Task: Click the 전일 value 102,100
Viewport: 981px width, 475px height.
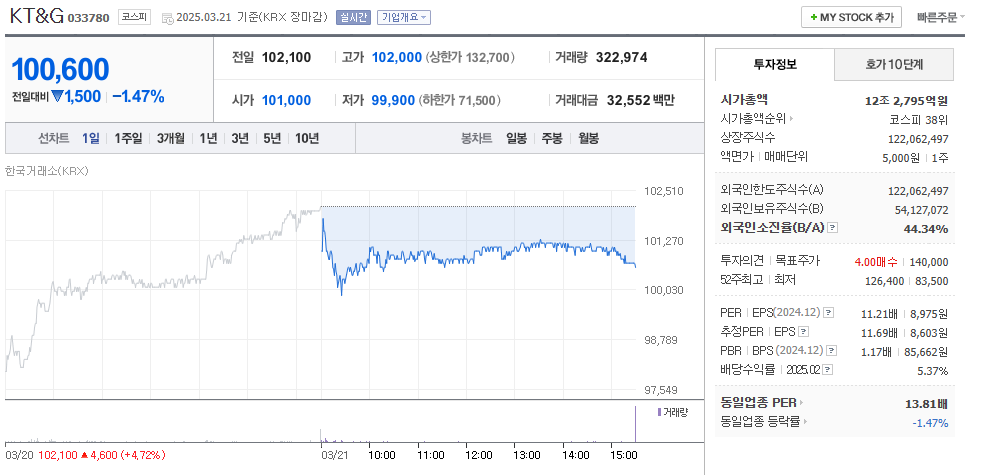Action: point(286,58)
